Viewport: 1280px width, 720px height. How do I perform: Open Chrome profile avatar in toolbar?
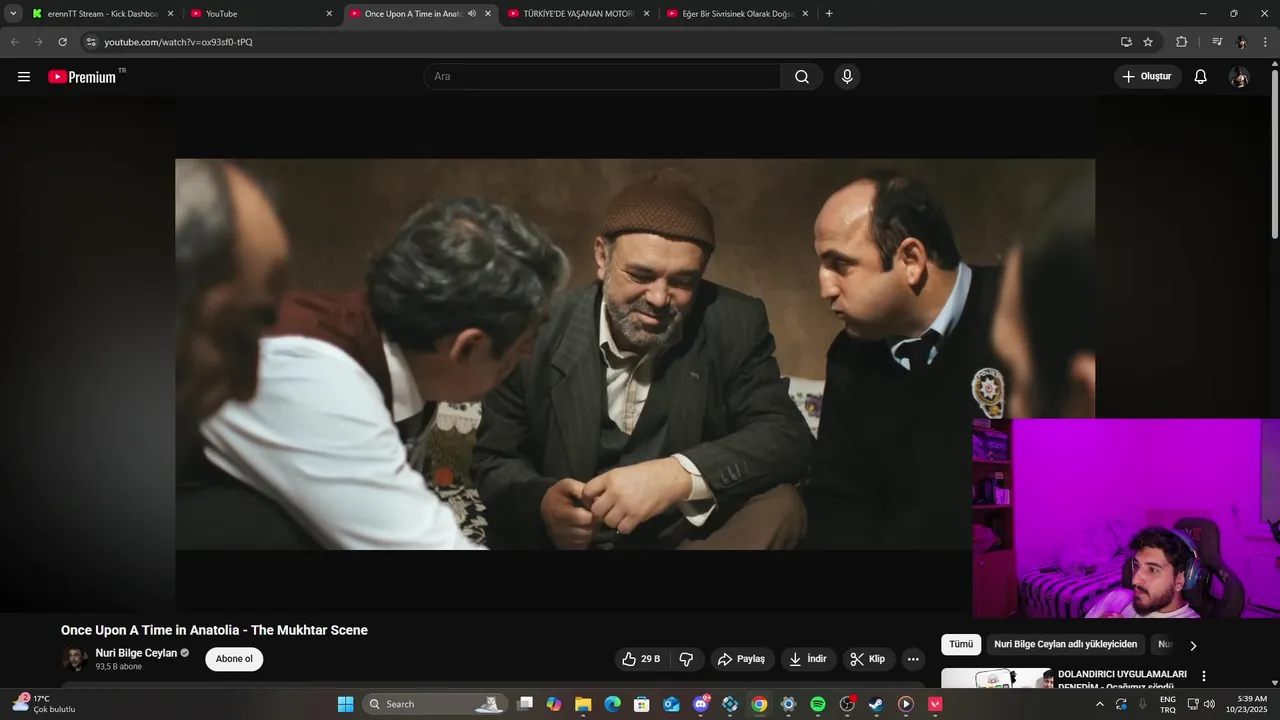coord(1242,42)
